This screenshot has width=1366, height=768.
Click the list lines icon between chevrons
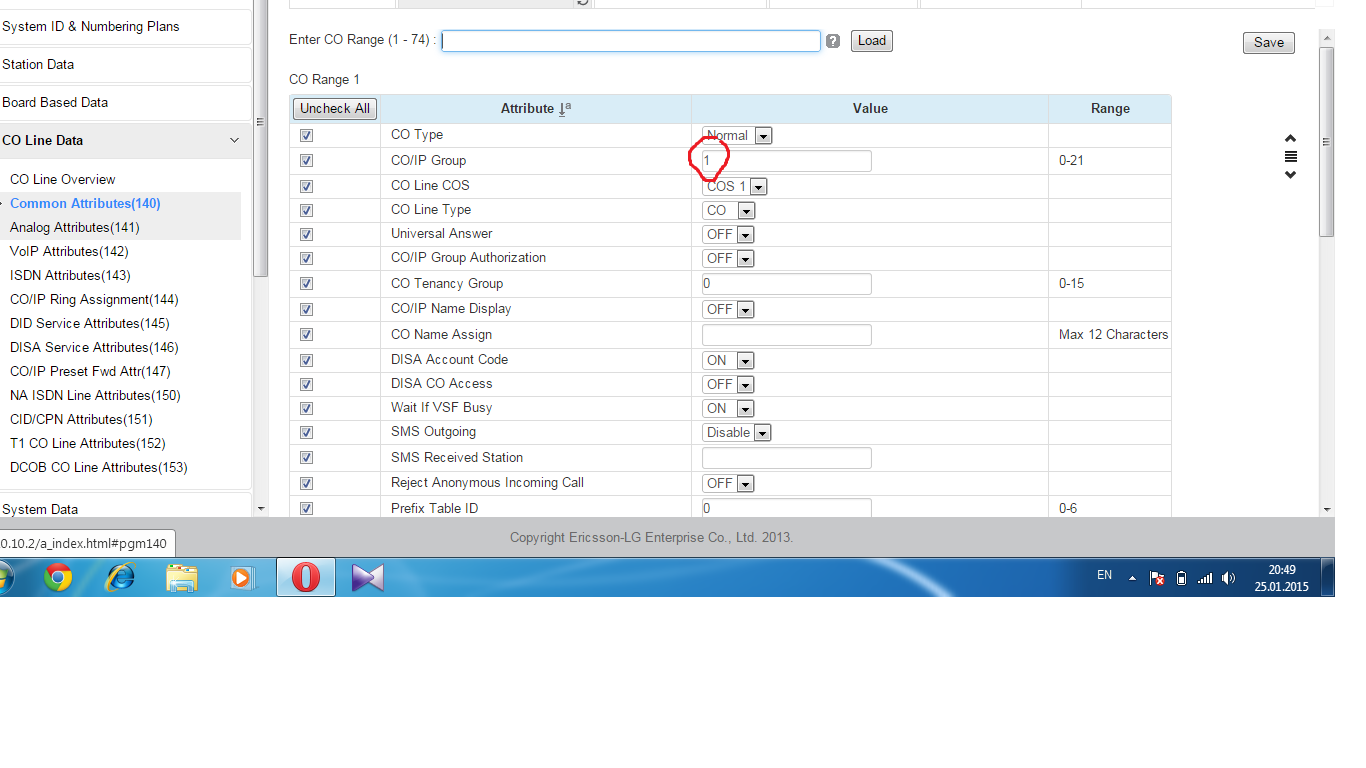1290,157
